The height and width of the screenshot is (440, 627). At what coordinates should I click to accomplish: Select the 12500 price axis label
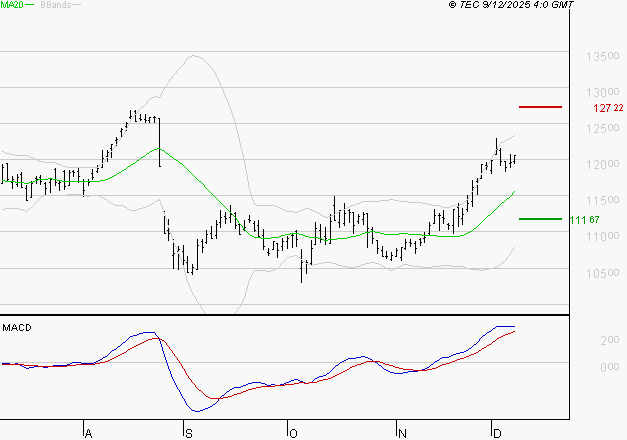click(603, 128)
